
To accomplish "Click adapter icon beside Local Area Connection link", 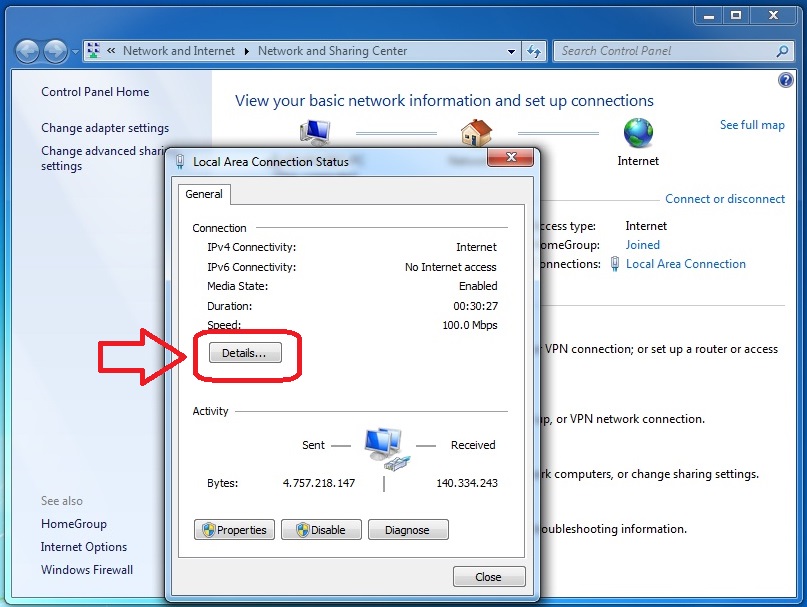I will [615, 264].
